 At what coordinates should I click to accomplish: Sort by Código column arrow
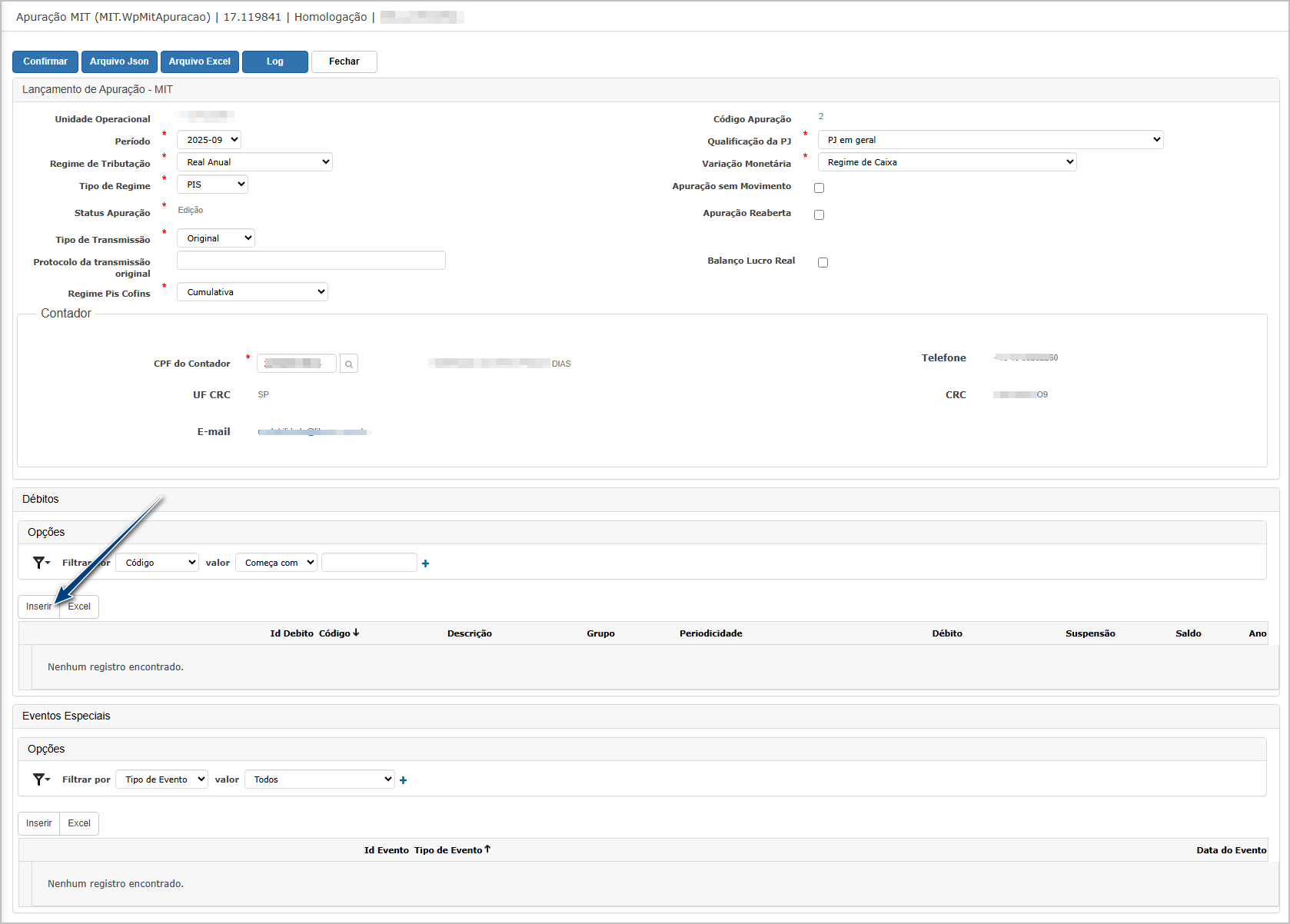coord(356,633)
